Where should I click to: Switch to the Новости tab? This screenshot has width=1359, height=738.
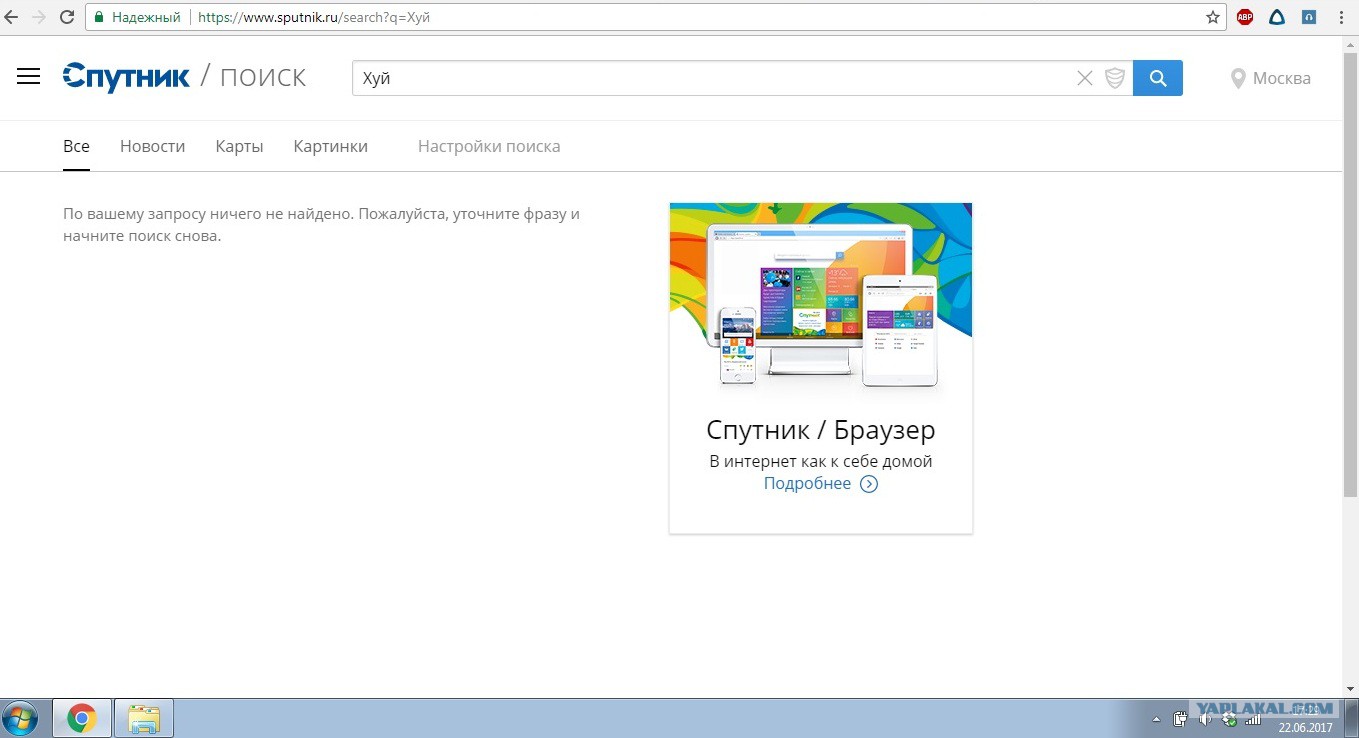tap(152, 146)
